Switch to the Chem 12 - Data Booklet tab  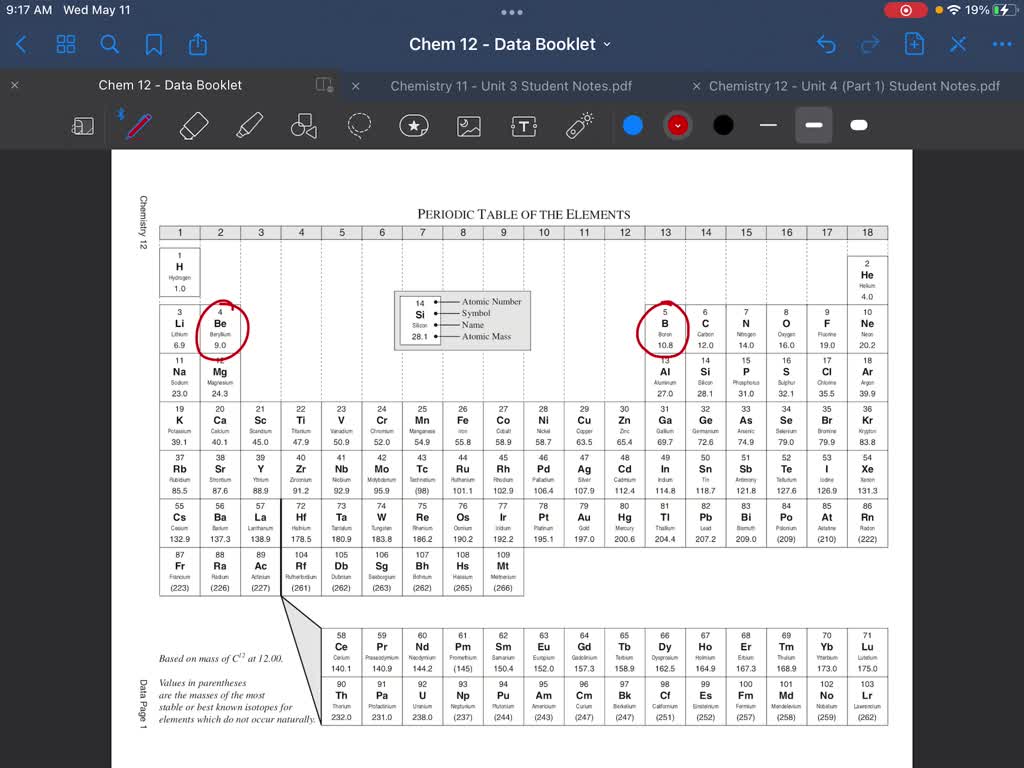click(170, 86)
